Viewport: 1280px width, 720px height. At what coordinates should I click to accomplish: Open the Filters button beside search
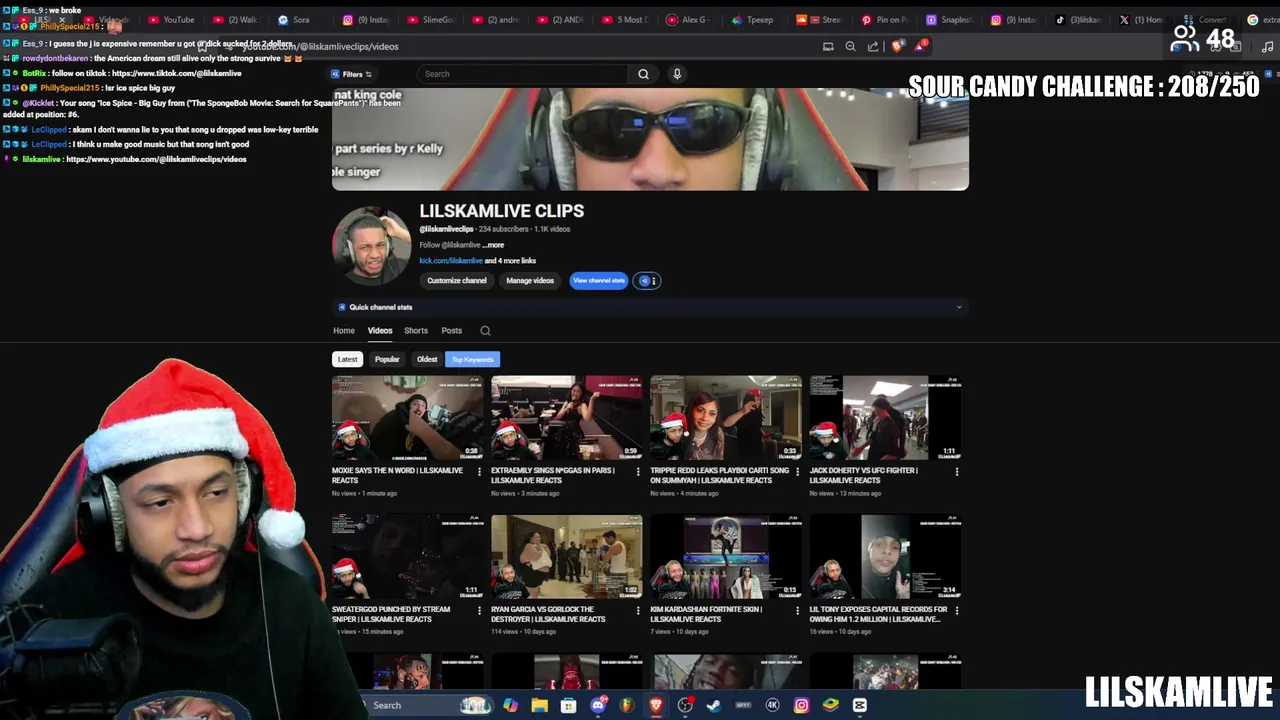pos(352,74)
